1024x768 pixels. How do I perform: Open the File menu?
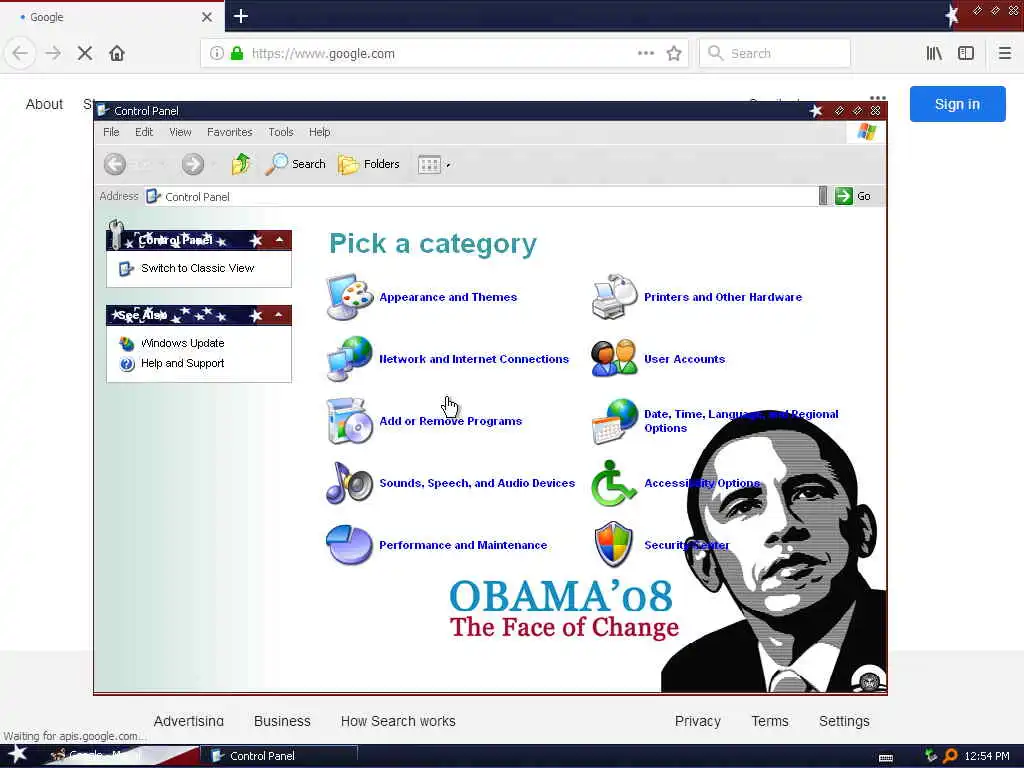point(111,132)
